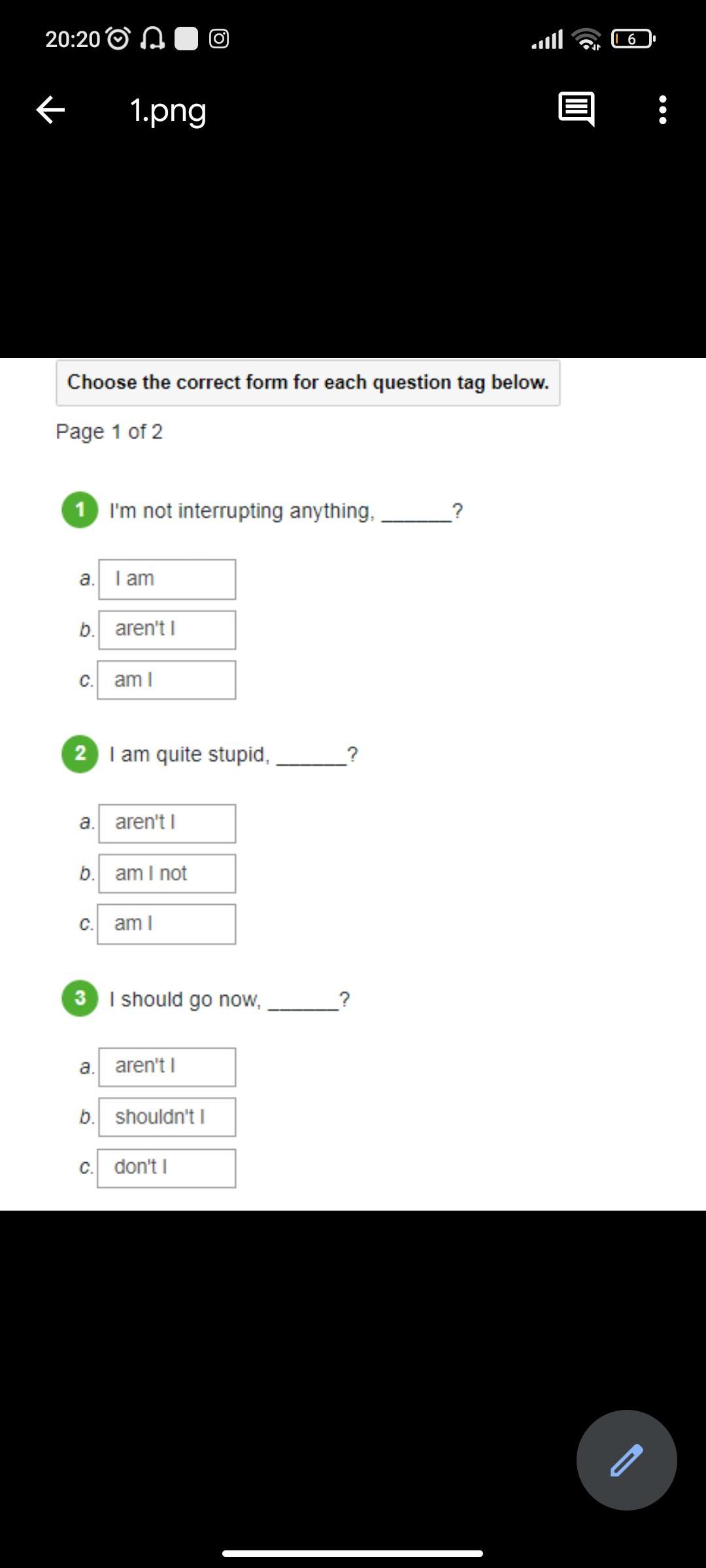
Task: Tap the back arrow icon
Action: (50, 110)
